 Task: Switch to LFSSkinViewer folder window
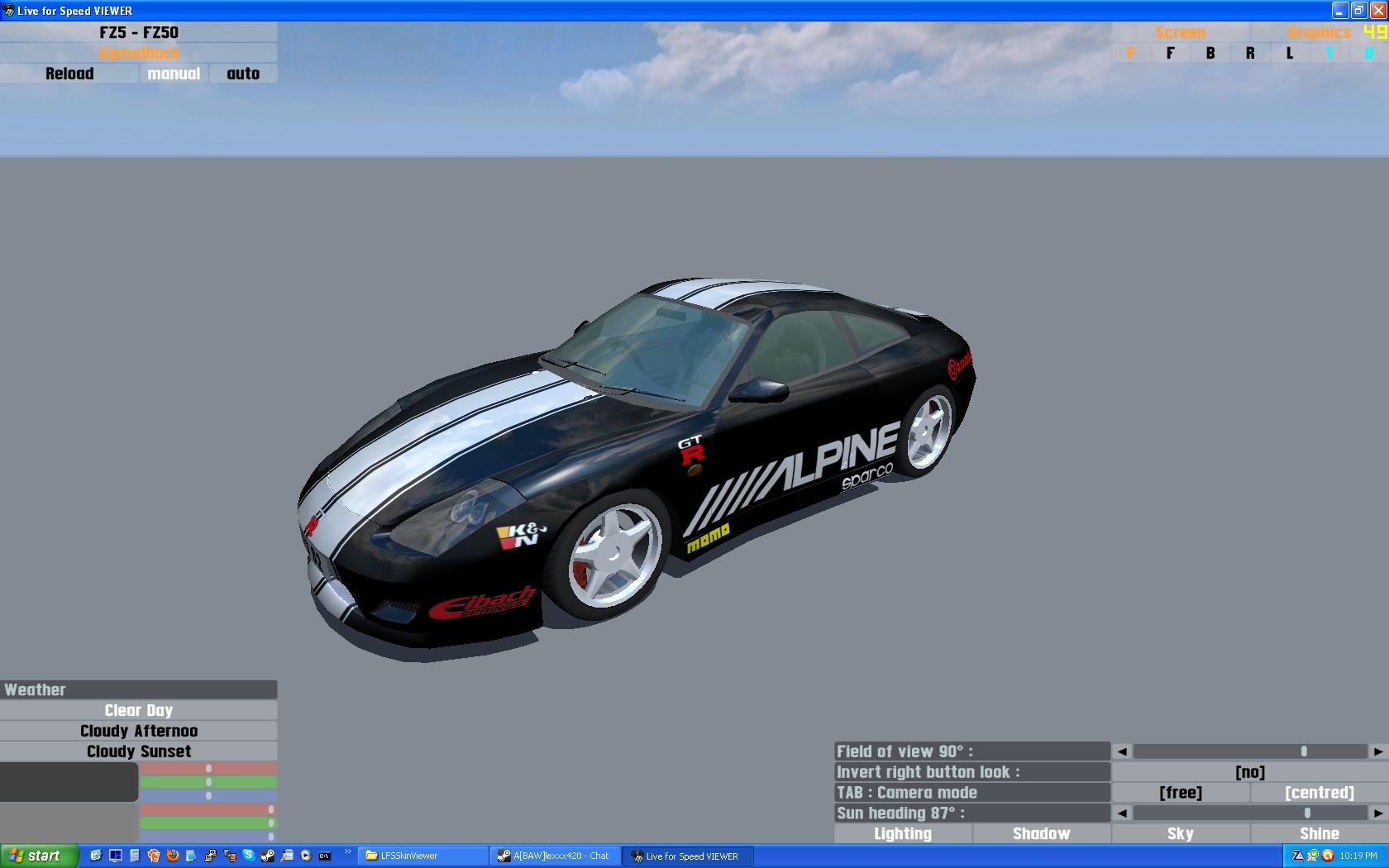pos(423,856)
